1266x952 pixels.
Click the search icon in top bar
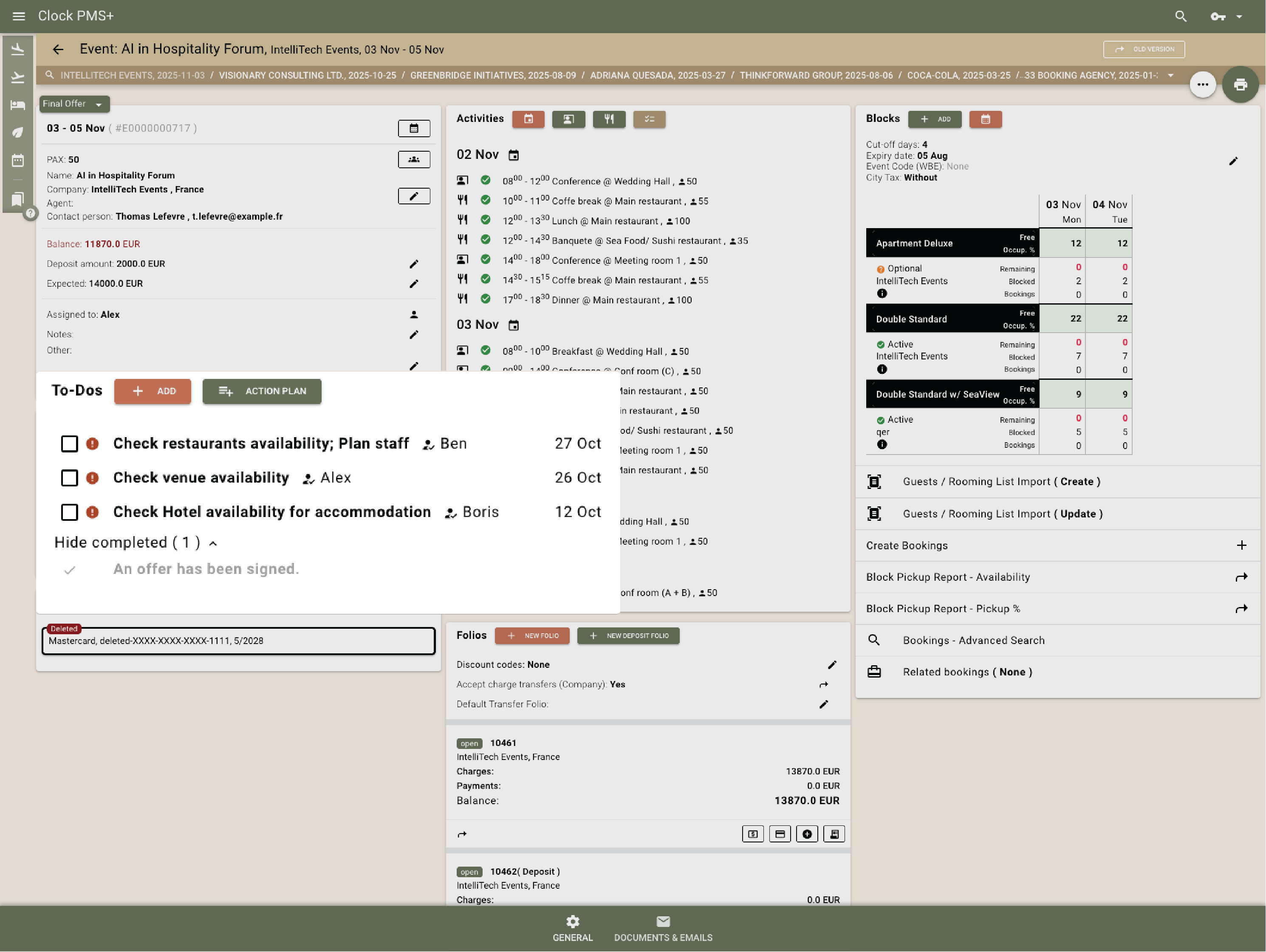click(1181, 16)
